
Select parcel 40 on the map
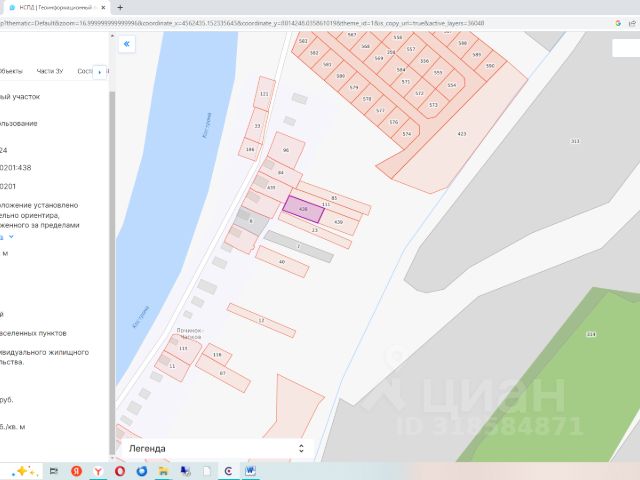click(x=282, y=262)
